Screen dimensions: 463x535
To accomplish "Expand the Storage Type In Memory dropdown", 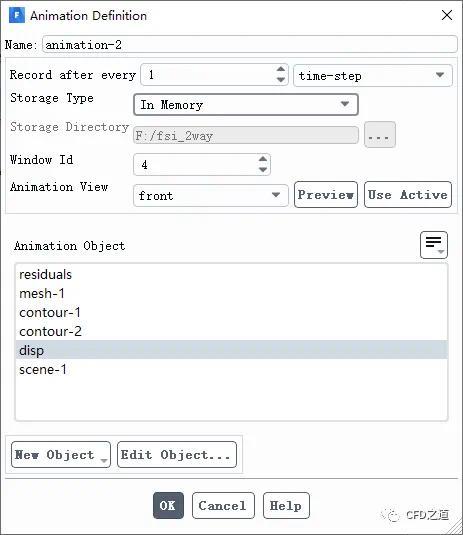I will click(x=246, y=104).
